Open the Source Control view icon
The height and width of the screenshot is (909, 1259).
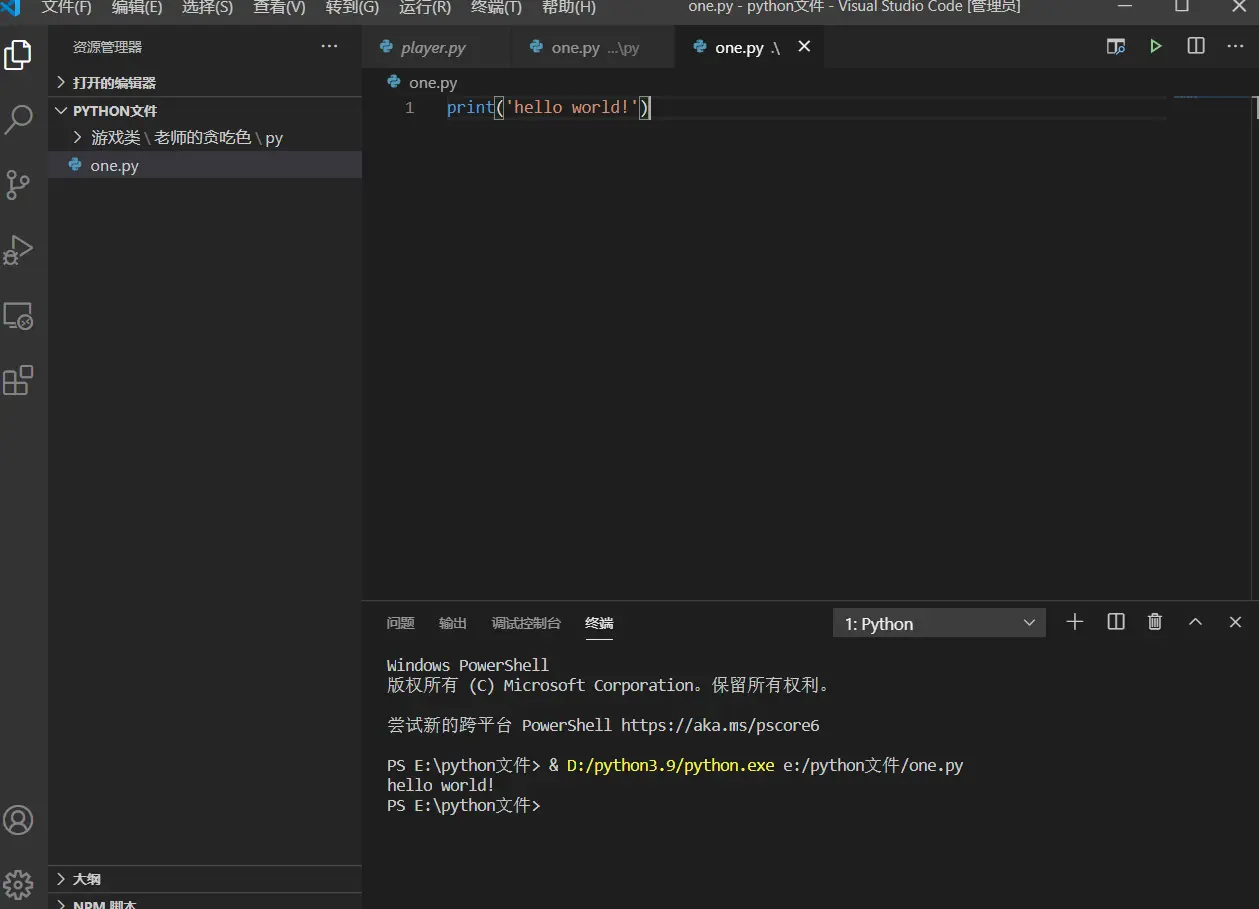pyautogui.click(x=18, y=184)
